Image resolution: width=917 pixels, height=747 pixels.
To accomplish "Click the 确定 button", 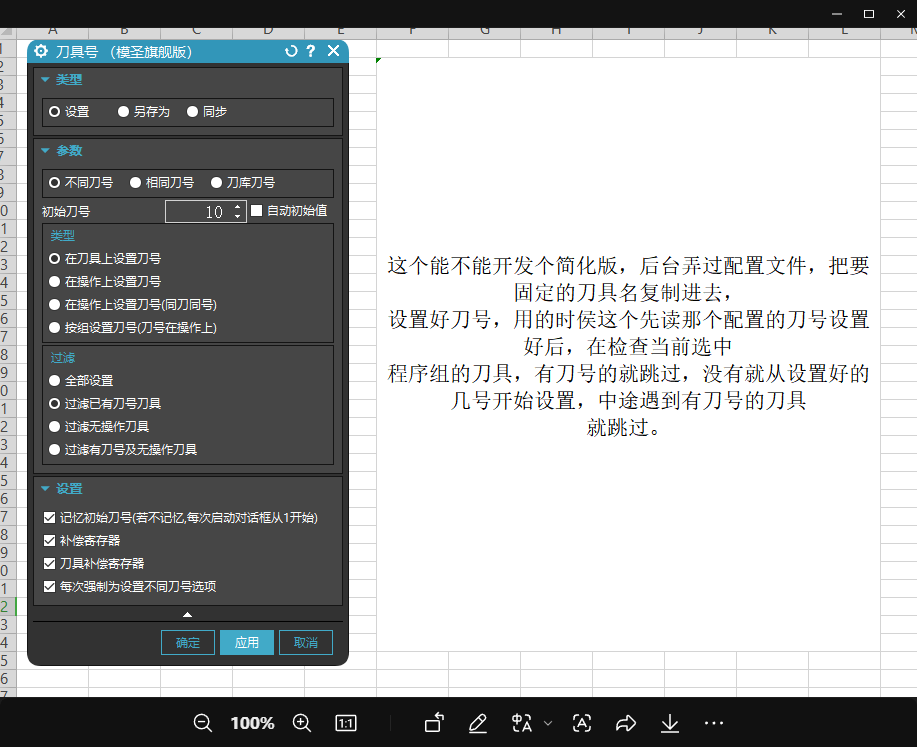I will click(x=188, y=642).
